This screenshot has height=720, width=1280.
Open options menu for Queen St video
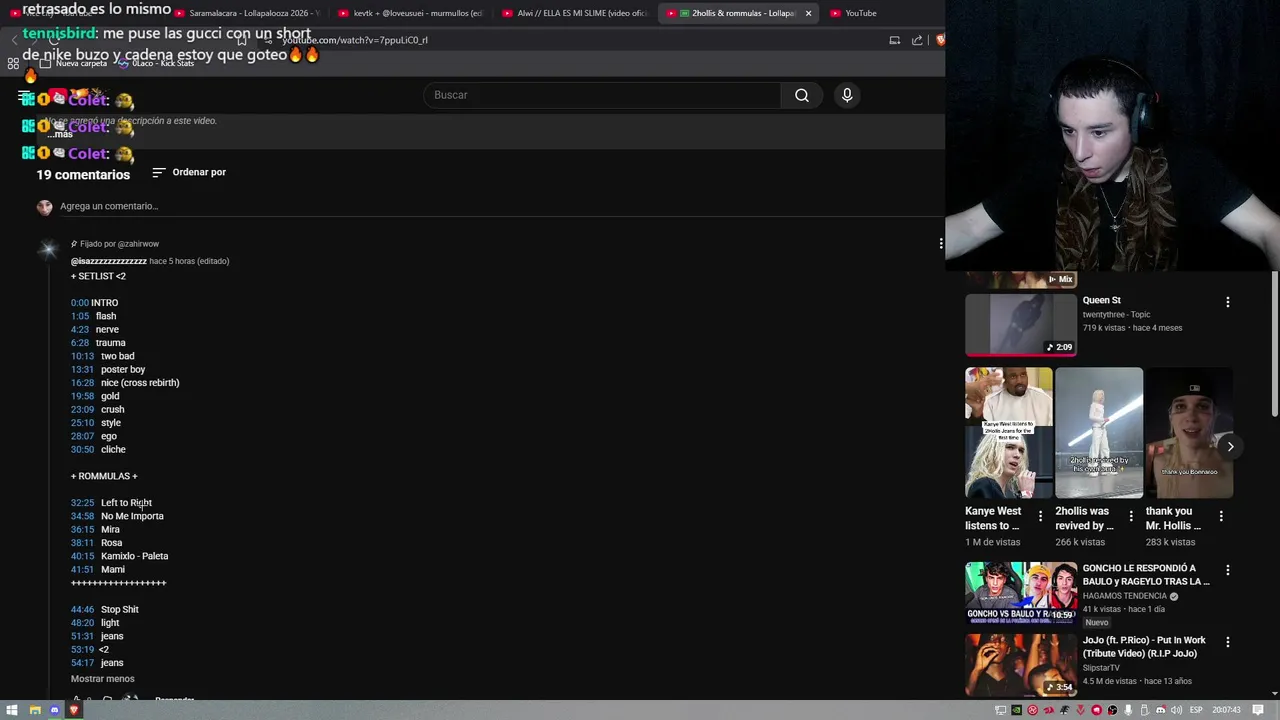(1228, 302)
